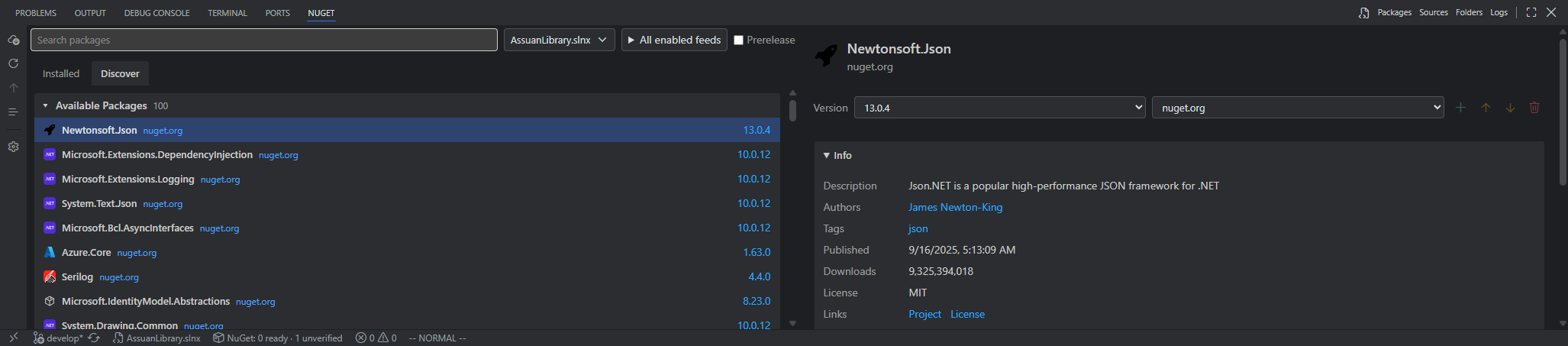Open the James Newton-King author link
Image resolution: width=1568 pixels, height=346 pixels.
(955, 207)
